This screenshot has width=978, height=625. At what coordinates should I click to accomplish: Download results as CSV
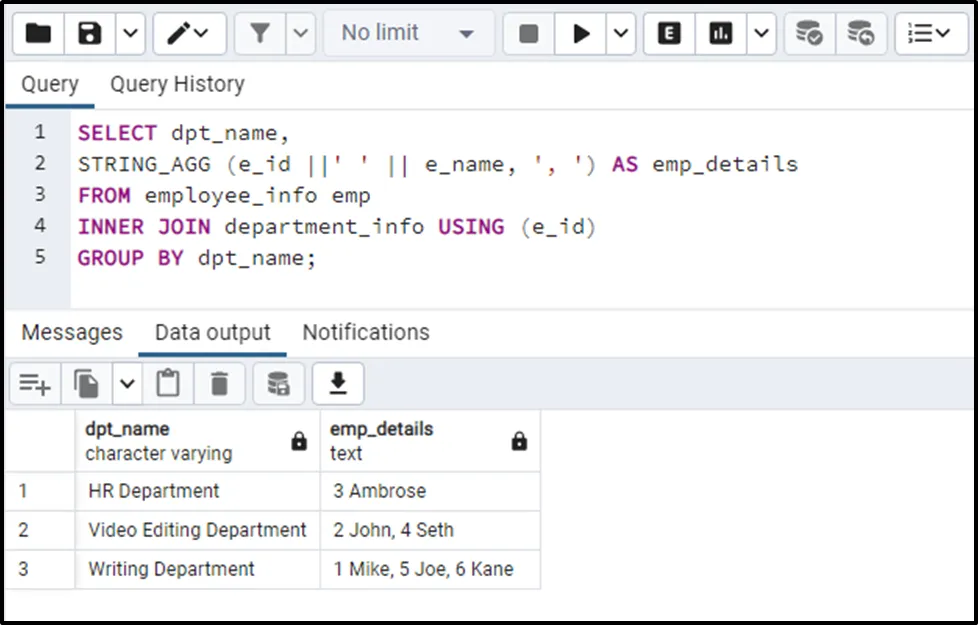pyautogui.click(x=338, y=383)
